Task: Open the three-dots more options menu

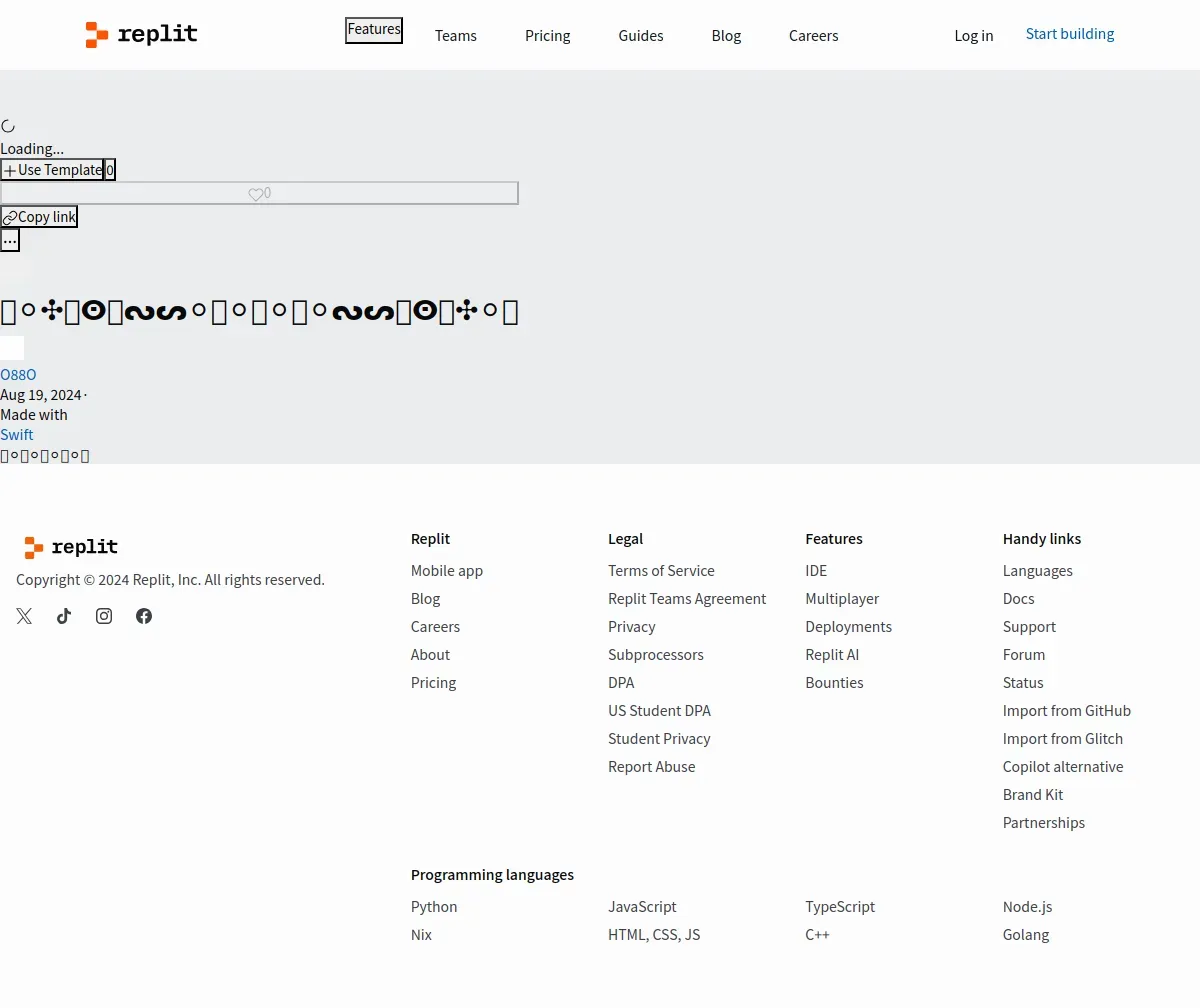Action: (10, 240)
